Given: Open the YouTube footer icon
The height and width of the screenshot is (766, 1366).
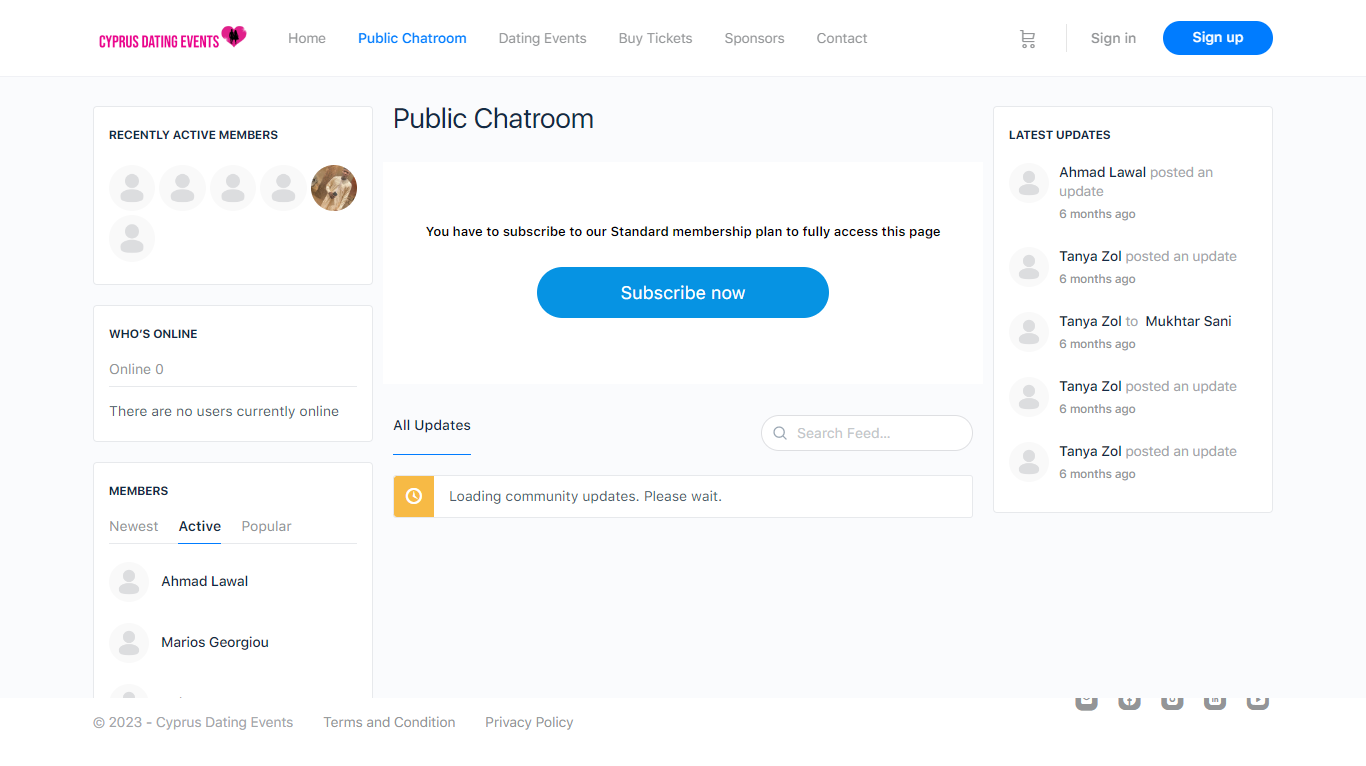Looking at the screenshot, I should tap(1258, 702).
